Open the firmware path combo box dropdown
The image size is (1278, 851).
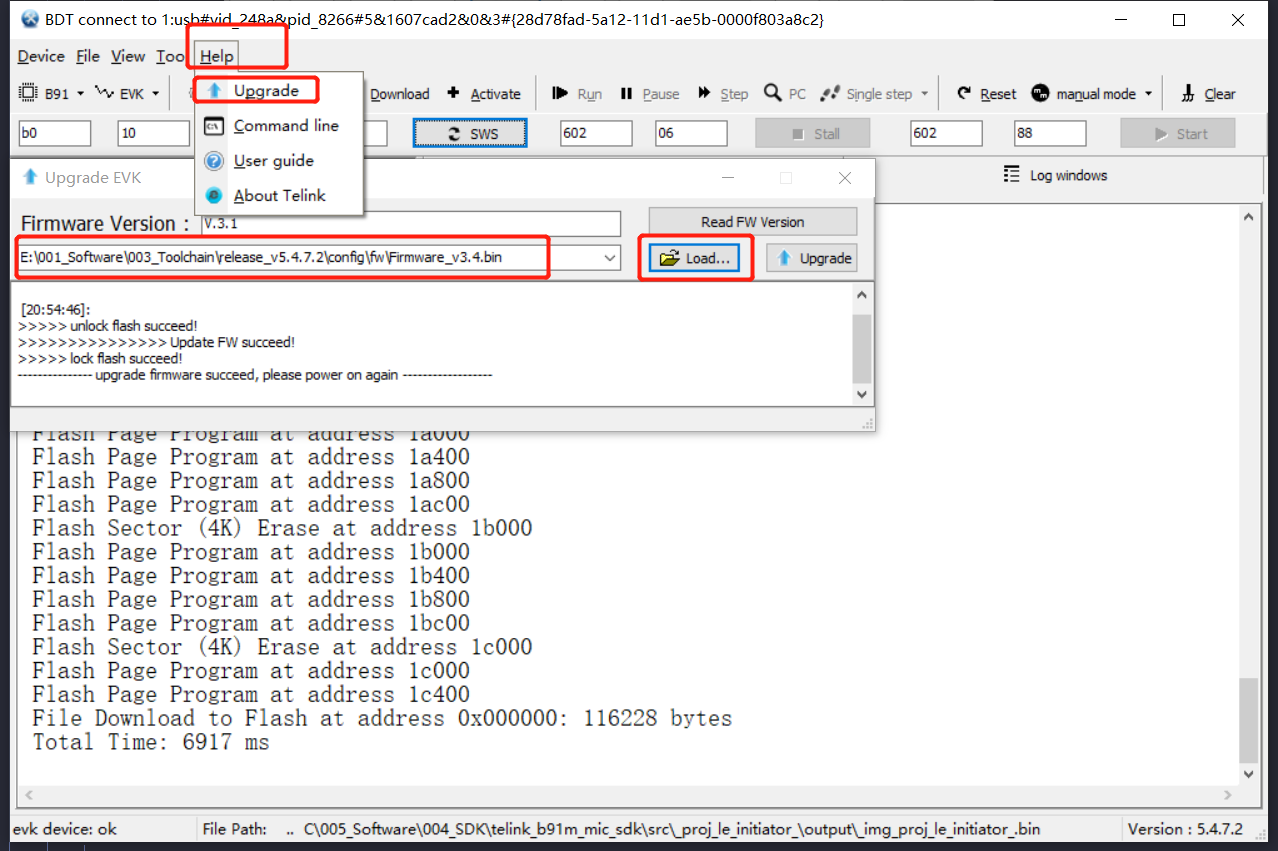point(610,258)
